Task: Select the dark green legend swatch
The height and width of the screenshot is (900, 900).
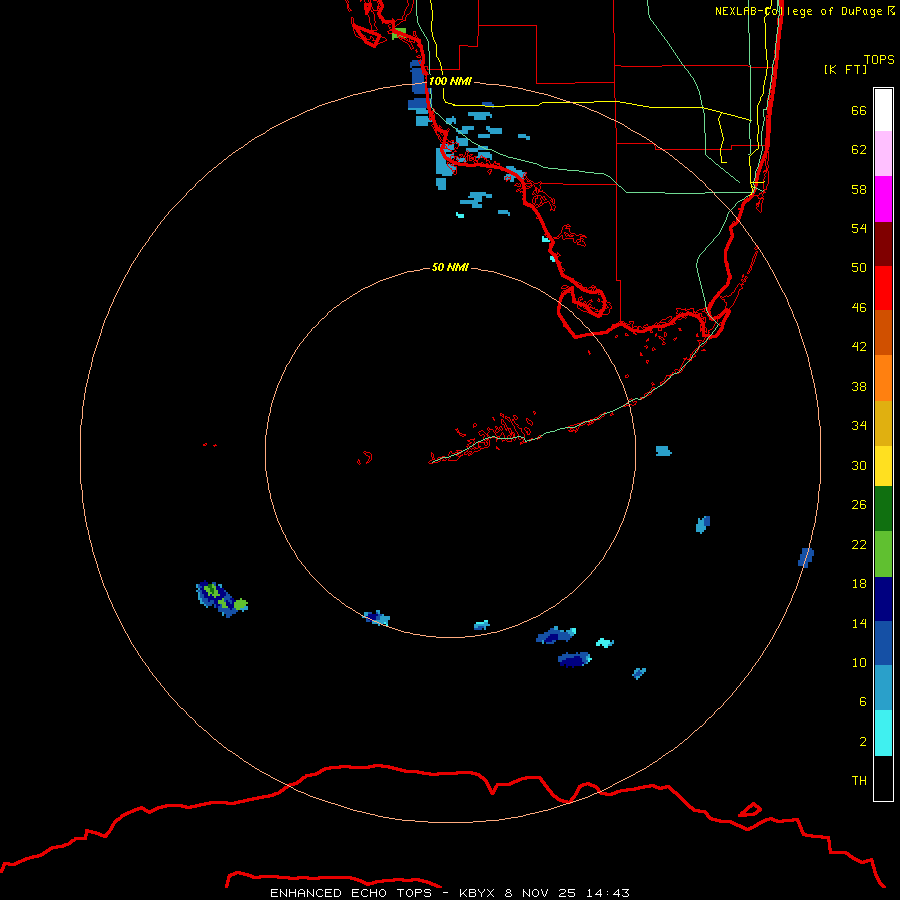Action: click(883, 509)
